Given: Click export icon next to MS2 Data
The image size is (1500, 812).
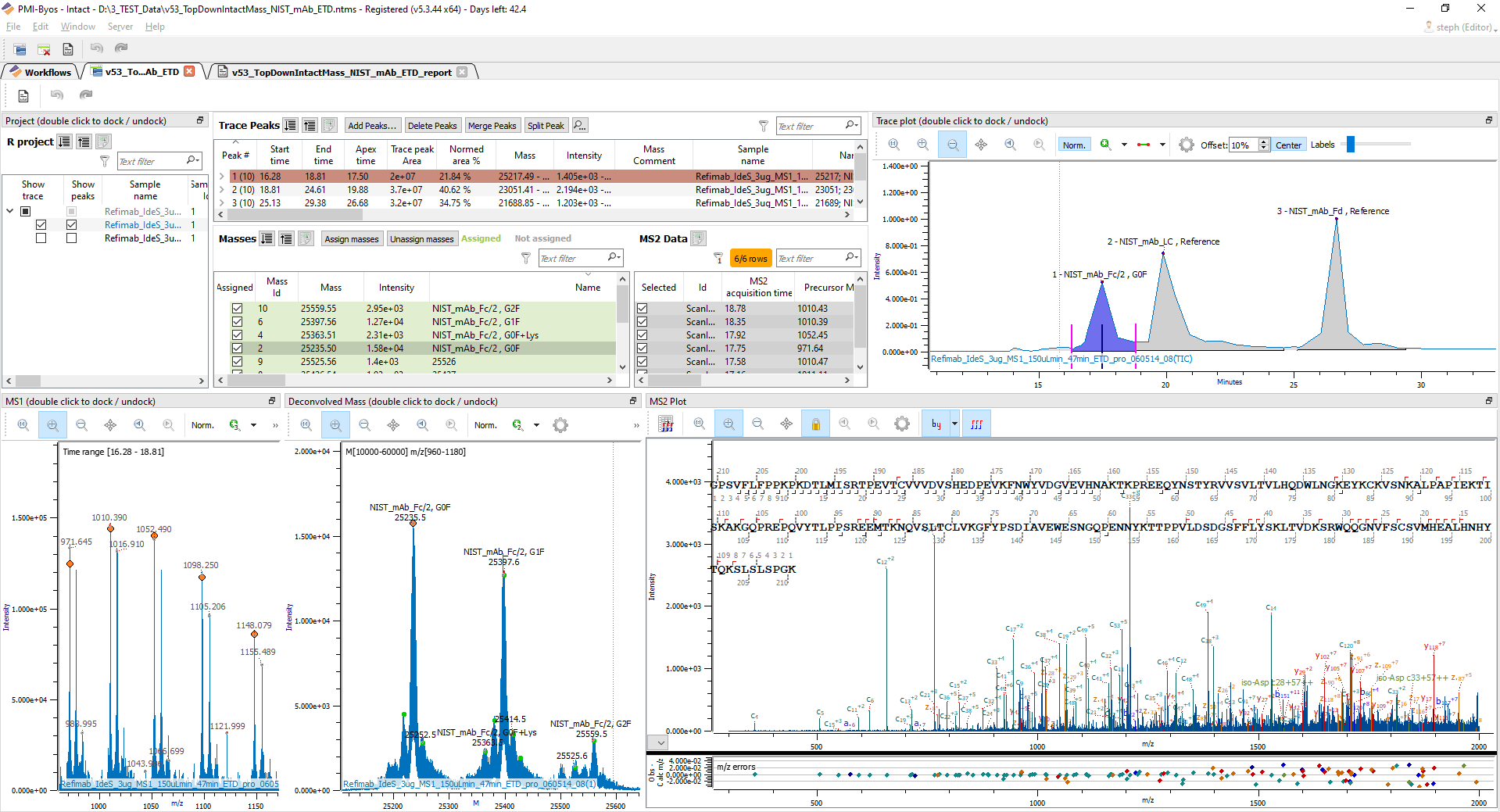Looking at the screenshot, I should point(699,238).
